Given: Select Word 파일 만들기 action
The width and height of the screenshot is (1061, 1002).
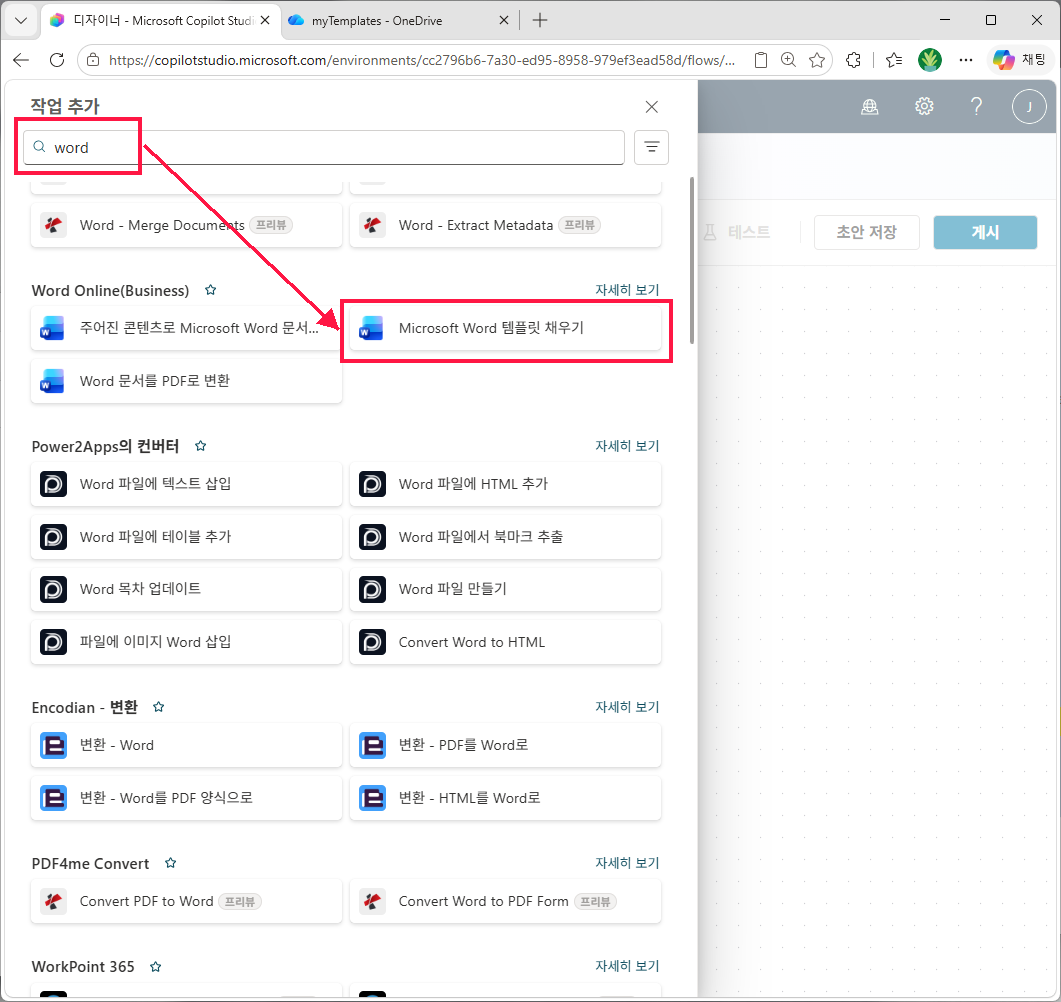Looking at the screenshot, I should (505, 589).
